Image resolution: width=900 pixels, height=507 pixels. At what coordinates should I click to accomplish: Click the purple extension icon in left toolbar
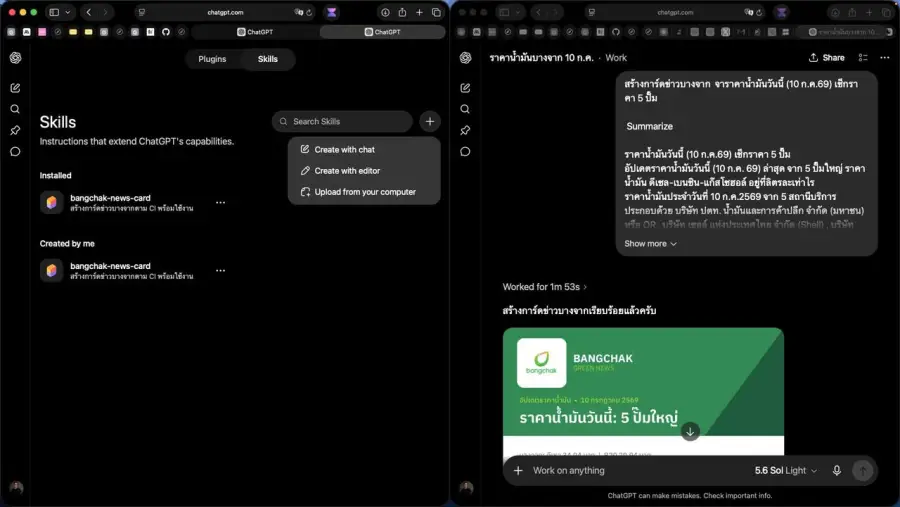point(332,12)
